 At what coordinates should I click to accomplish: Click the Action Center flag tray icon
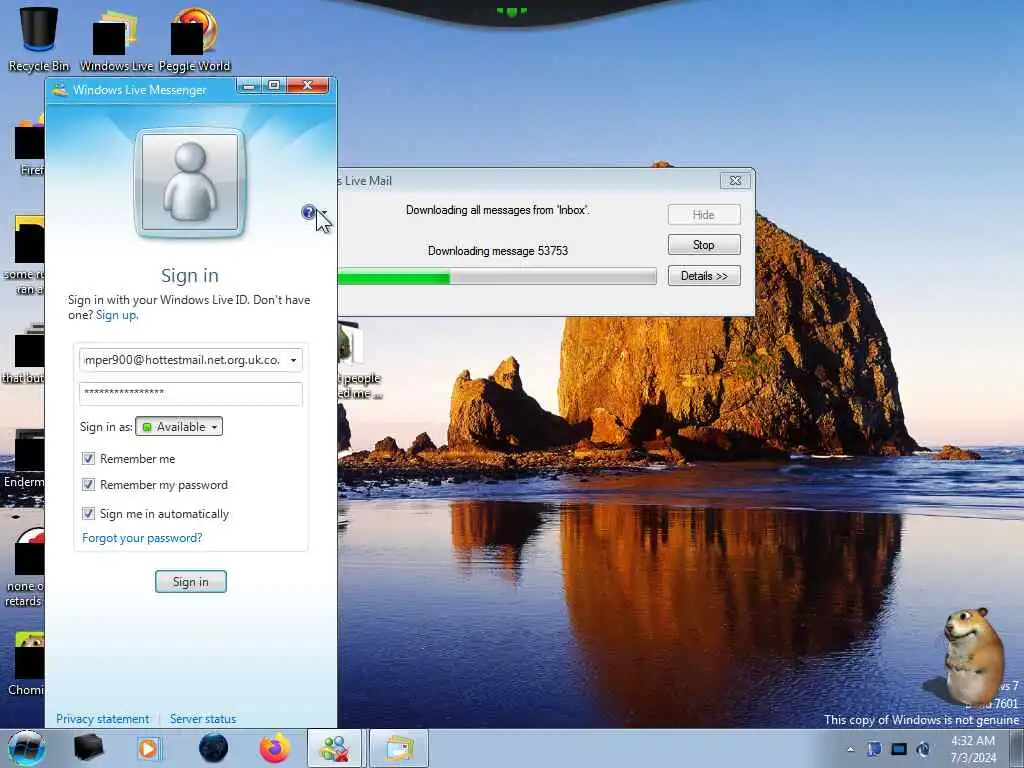point(874,749)
